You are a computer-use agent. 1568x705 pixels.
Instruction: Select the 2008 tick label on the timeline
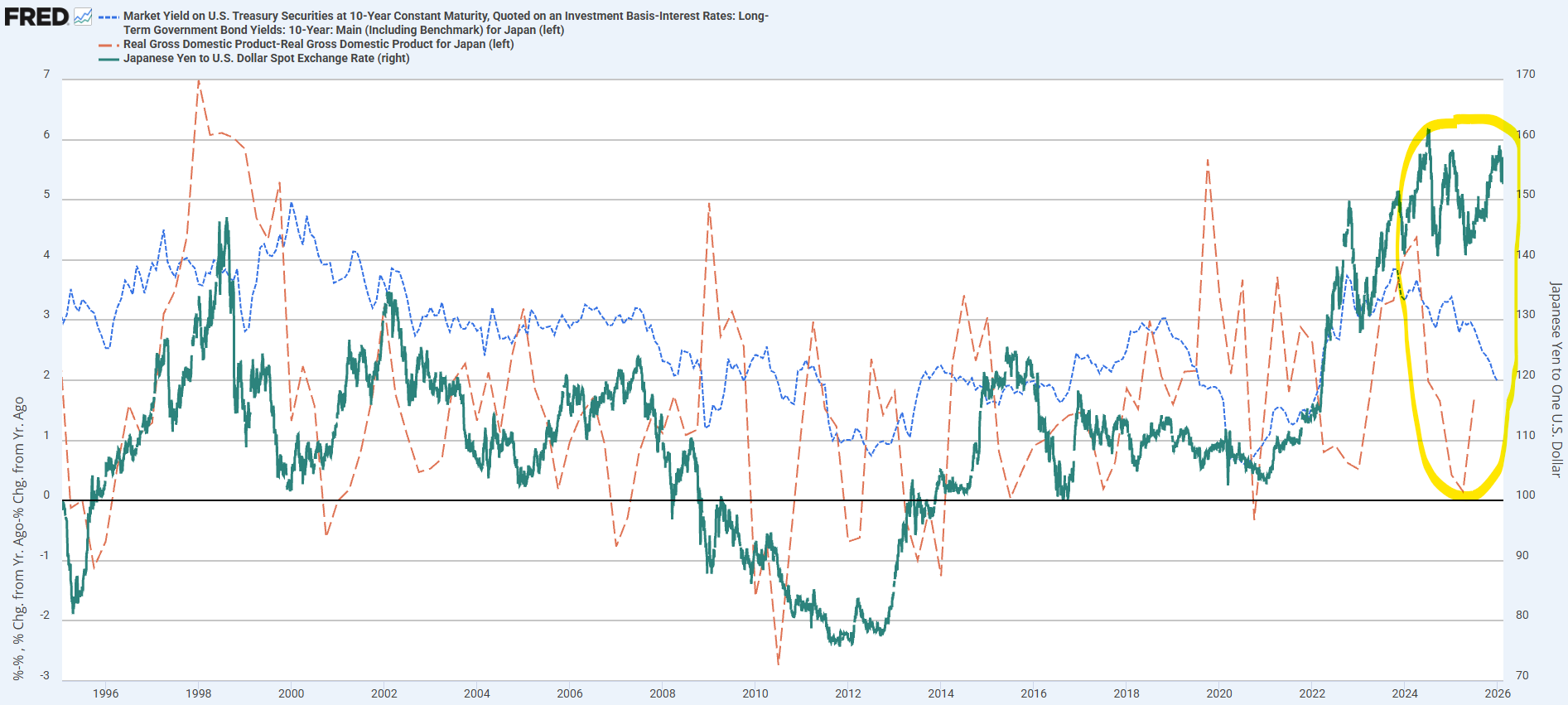tap(662, 693)
